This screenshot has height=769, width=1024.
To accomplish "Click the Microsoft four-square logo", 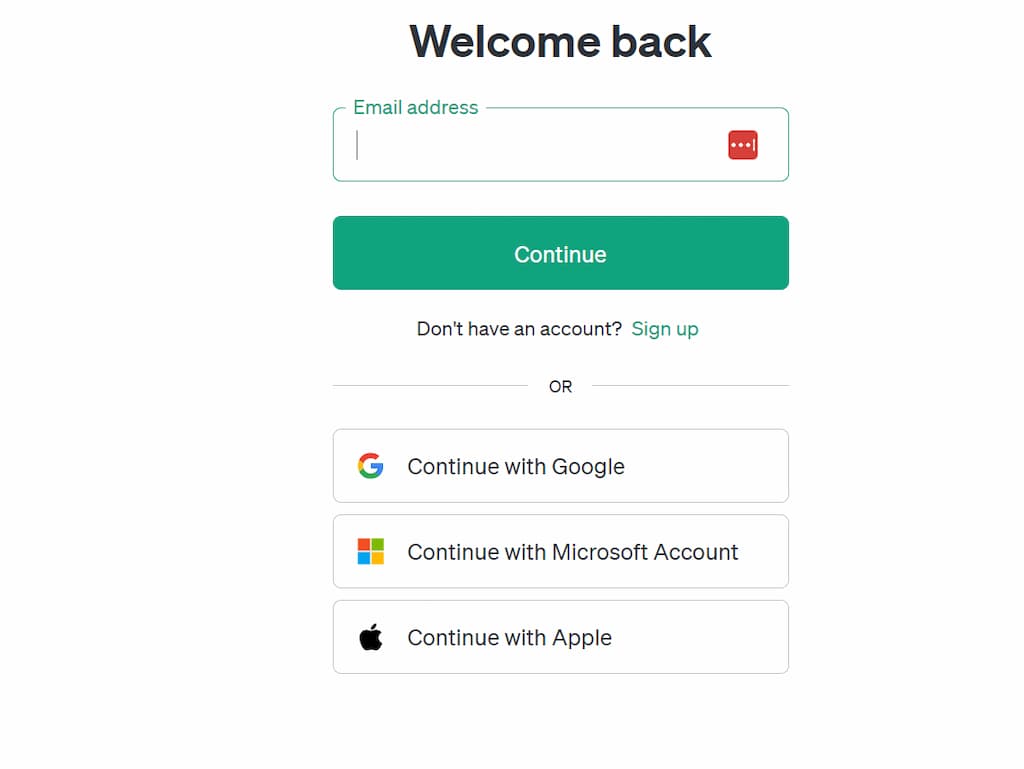I will (370, 552).
